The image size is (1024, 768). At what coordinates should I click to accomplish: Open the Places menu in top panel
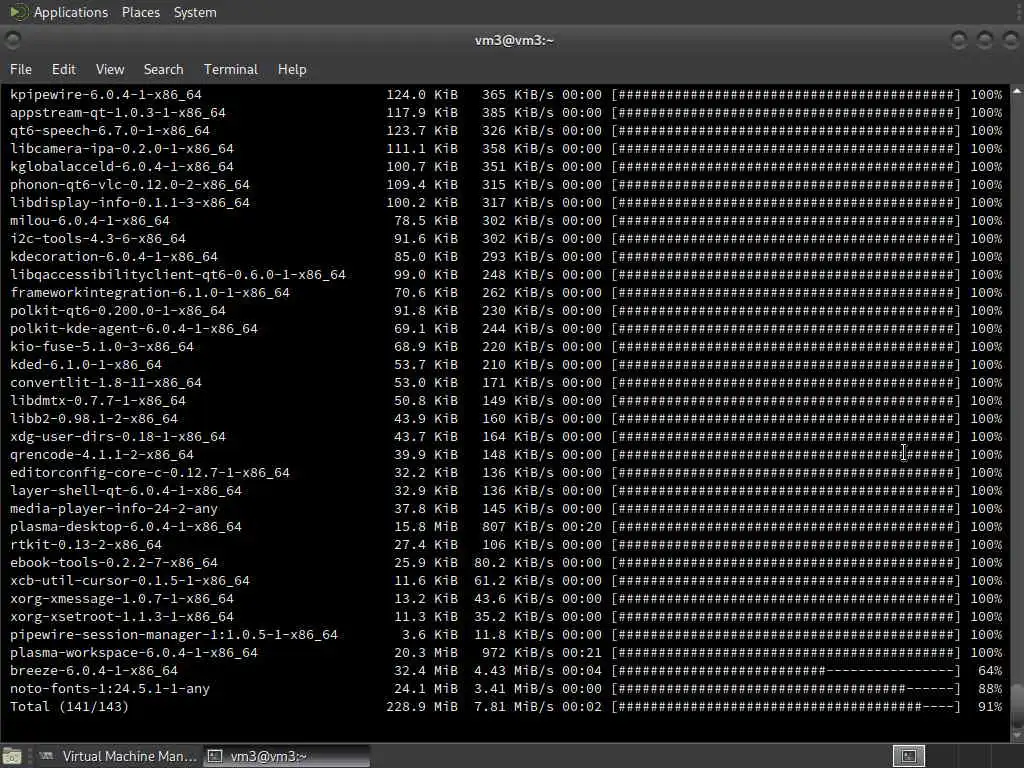tap(140, 12)
